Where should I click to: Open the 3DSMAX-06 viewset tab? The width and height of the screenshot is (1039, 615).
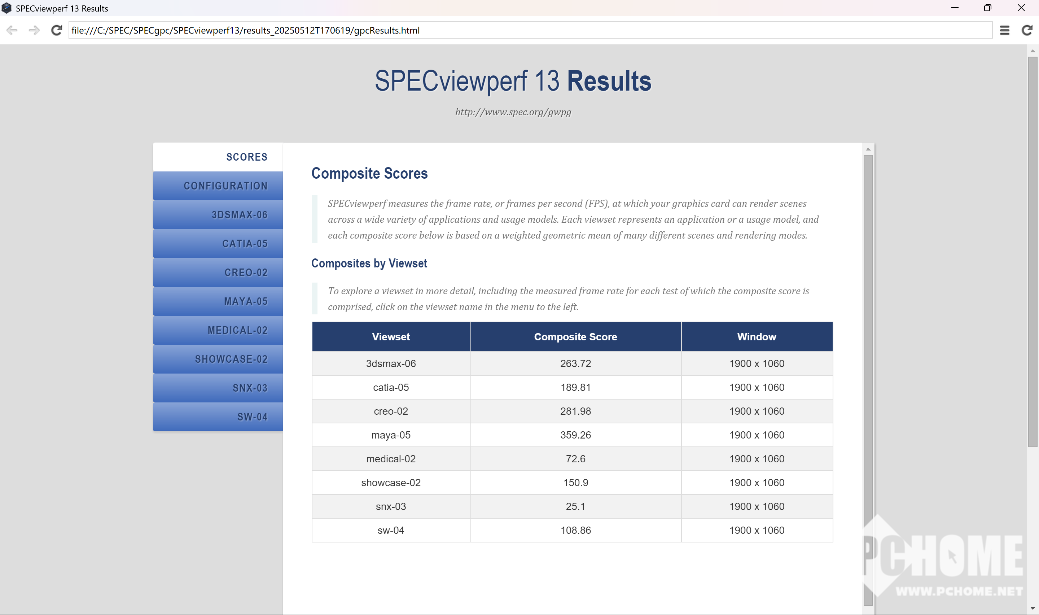[218, 215]
